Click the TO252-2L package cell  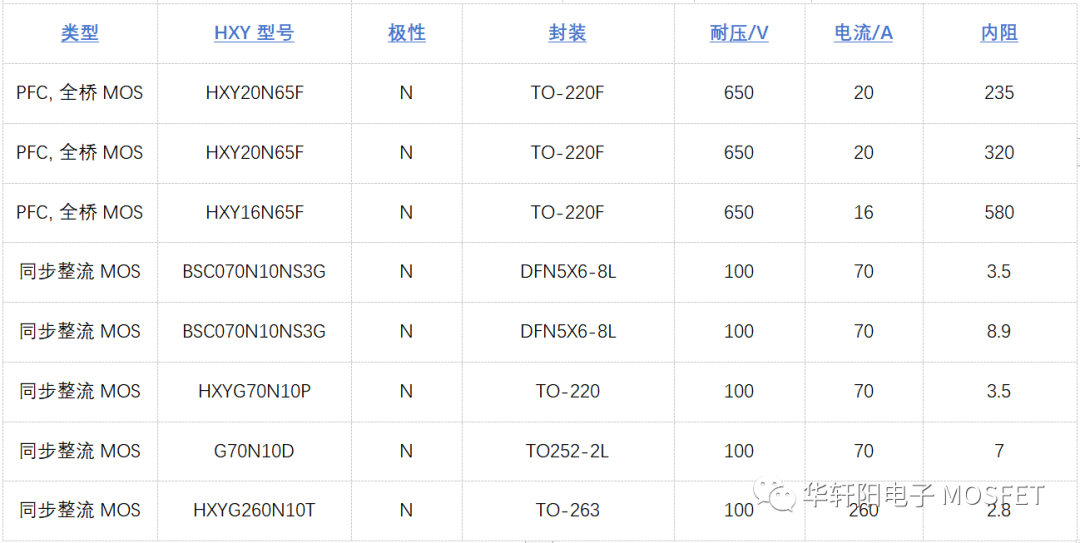click(568, 451)
